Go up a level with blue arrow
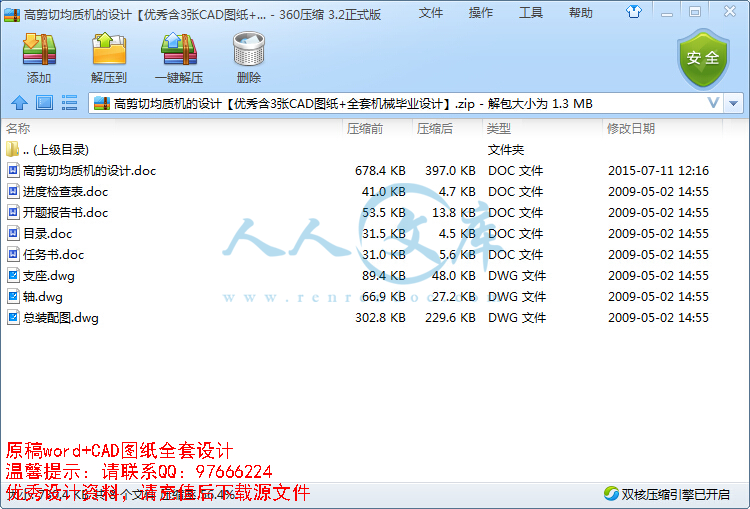This screenshot has height=509, width=750. (x=20, y=103)
